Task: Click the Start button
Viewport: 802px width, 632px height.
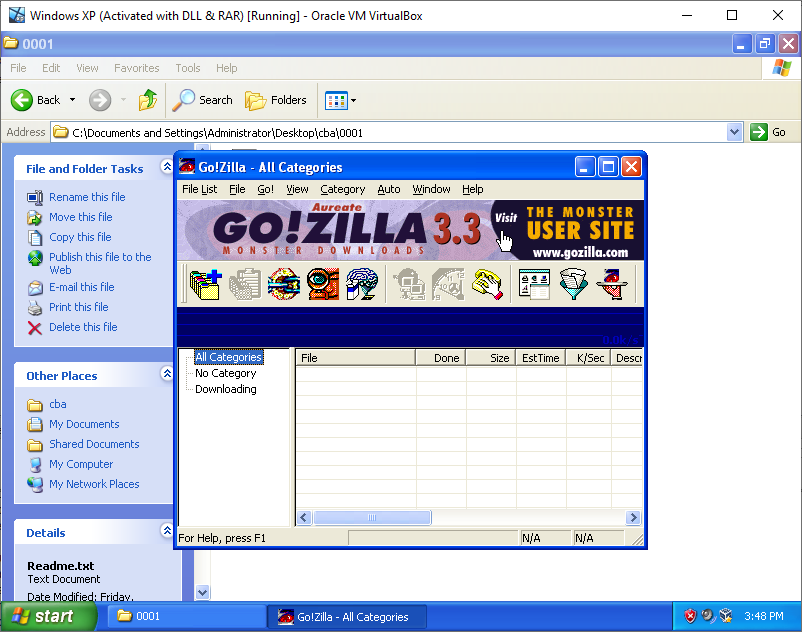Action: point(49,616)
